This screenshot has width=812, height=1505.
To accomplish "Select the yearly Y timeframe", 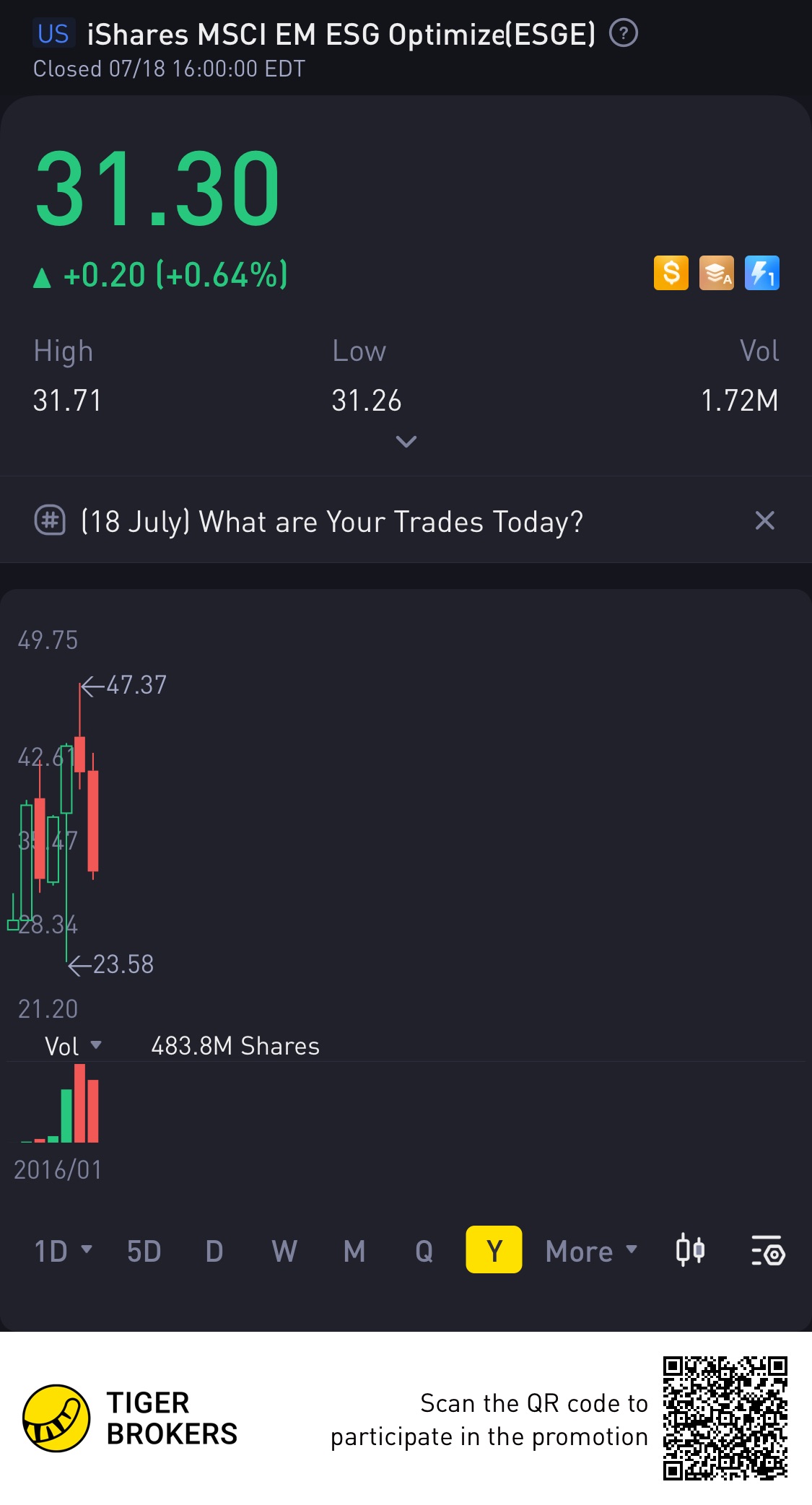I will tap(494, 1249).
